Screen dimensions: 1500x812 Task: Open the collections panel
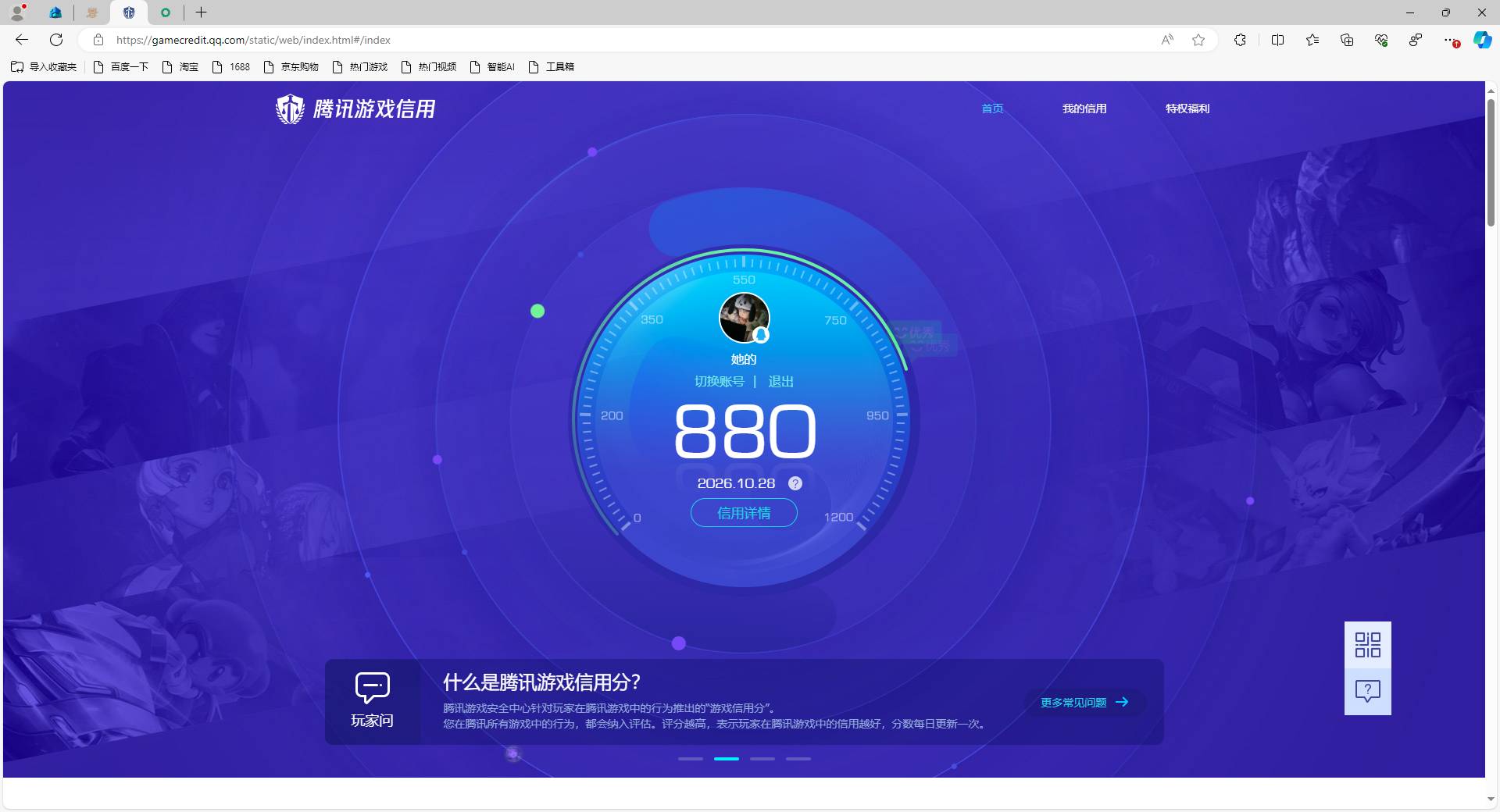(x=1347, y=40)
